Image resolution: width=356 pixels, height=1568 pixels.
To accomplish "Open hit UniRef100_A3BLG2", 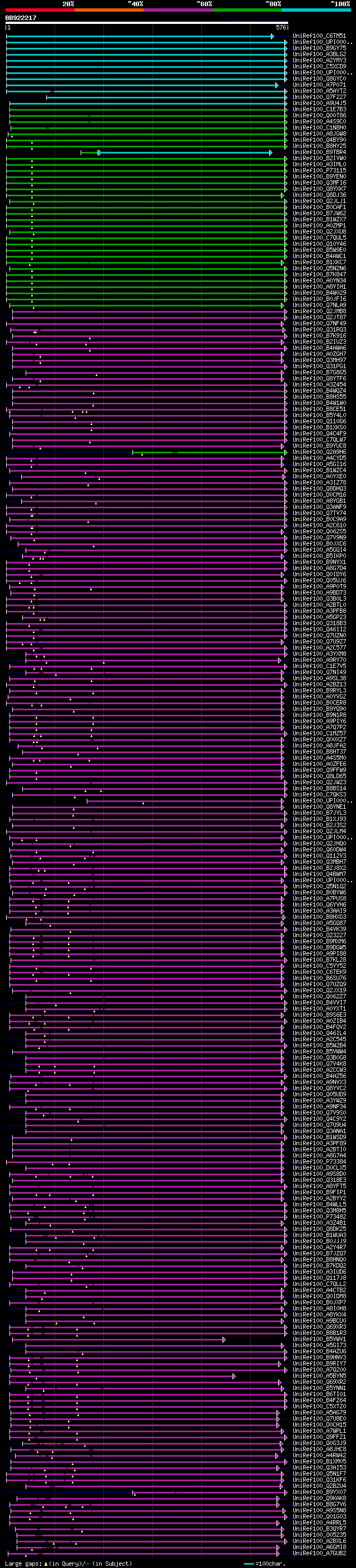I will pyautogui.click(x=319, y=54).
